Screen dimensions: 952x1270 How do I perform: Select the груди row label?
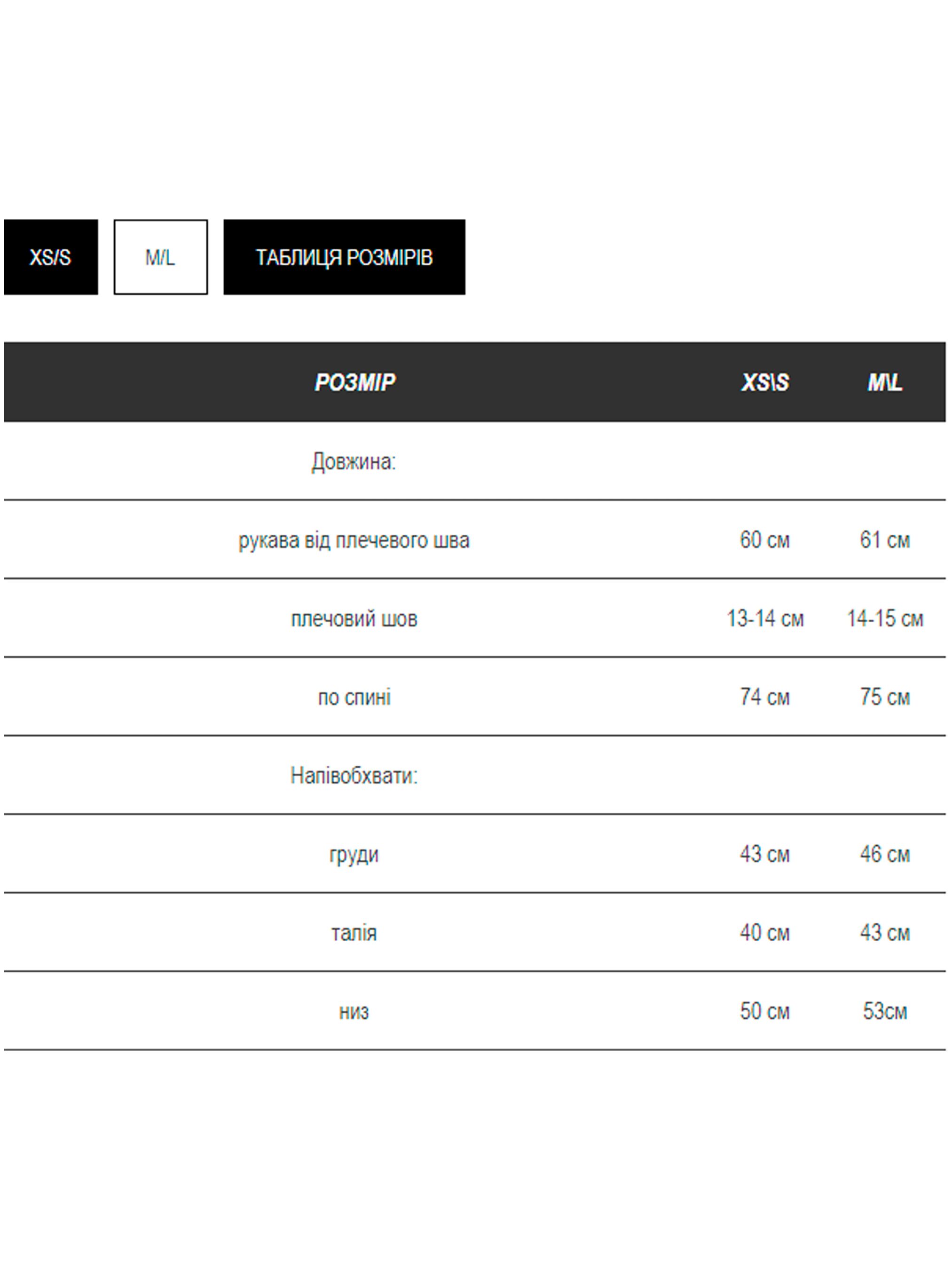click(354, 855)
